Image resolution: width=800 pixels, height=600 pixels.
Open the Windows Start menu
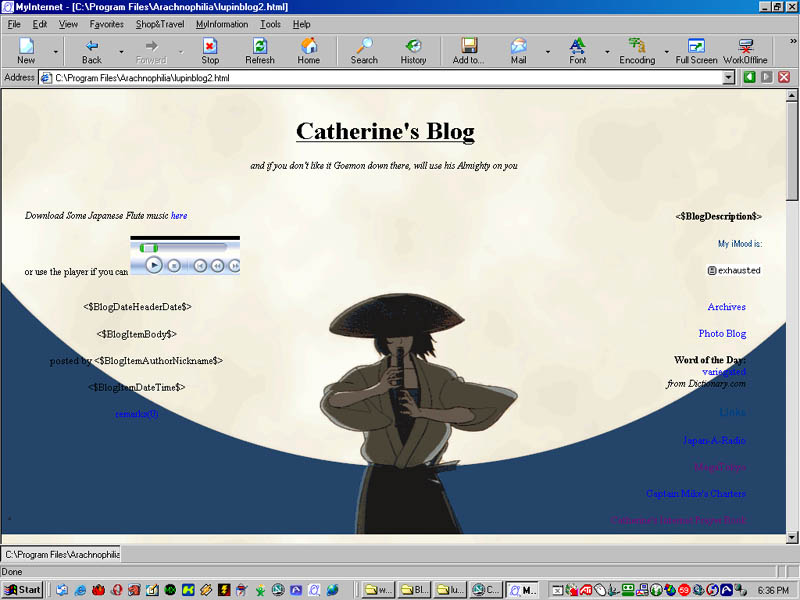22,590
